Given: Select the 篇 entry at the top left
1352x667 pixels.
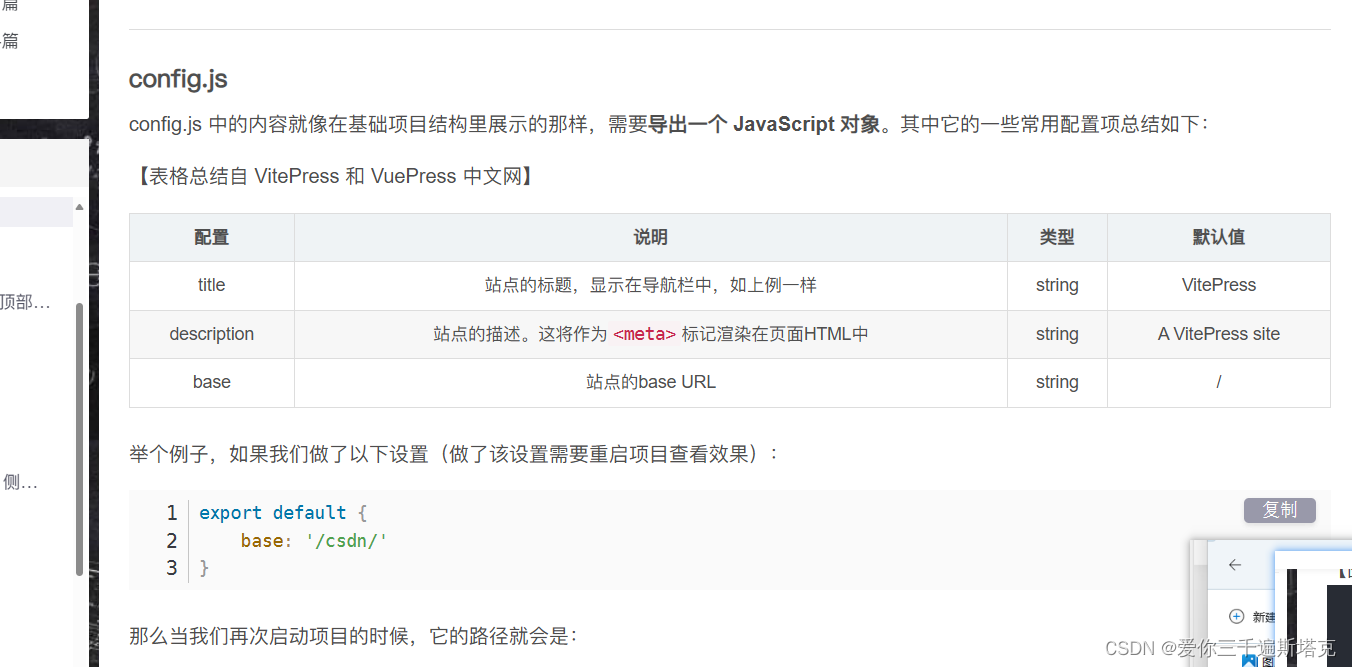Looking at the screenshot, I should coord(10,40).
